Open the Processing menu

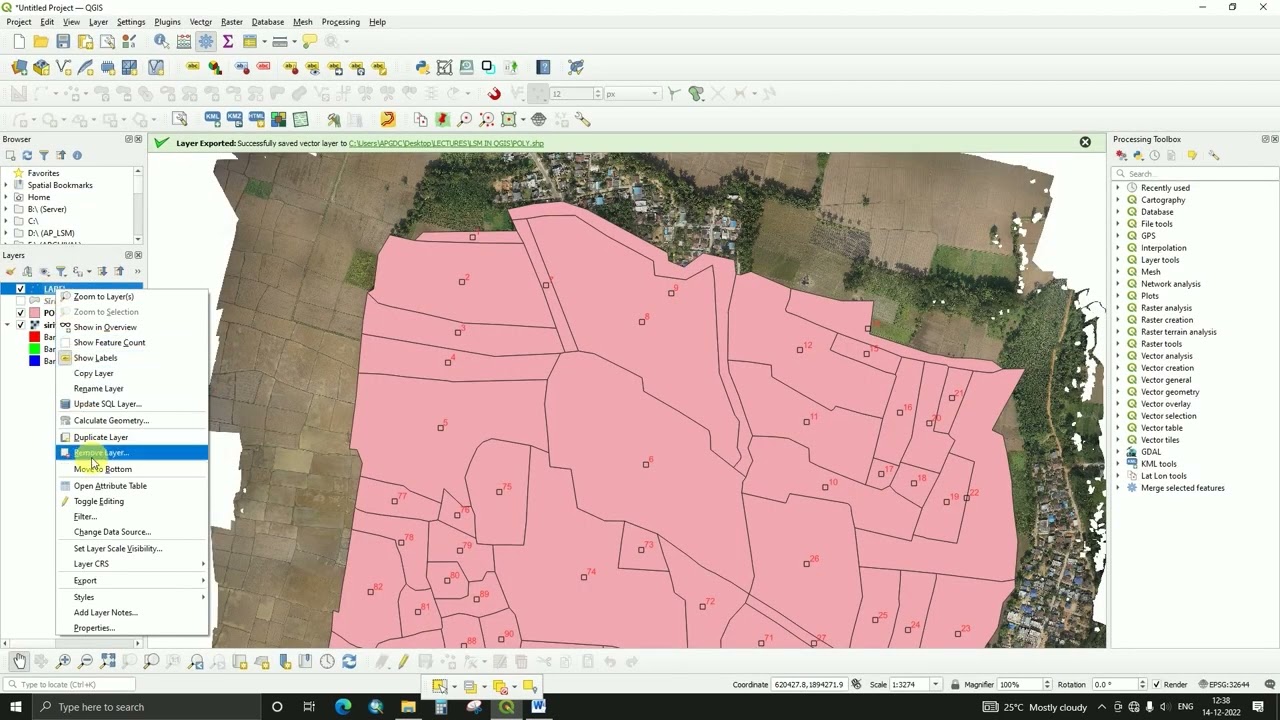[x=340, y=22]
